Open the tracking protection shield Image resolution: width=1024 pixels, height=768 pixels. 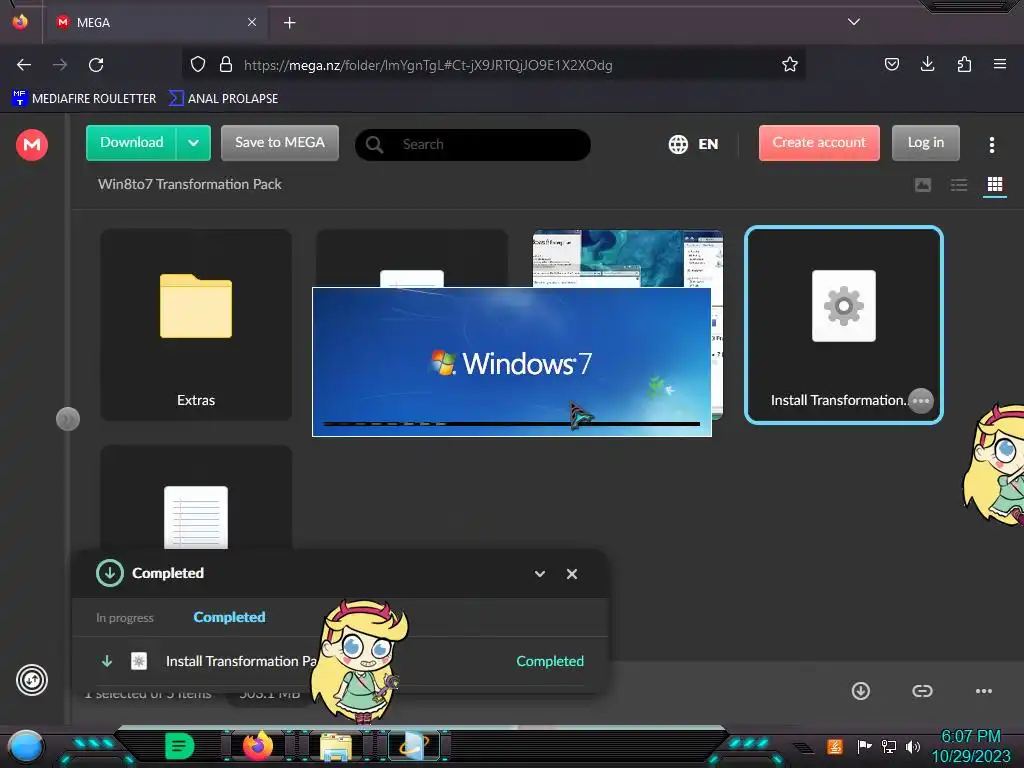(x=198, y=65)
